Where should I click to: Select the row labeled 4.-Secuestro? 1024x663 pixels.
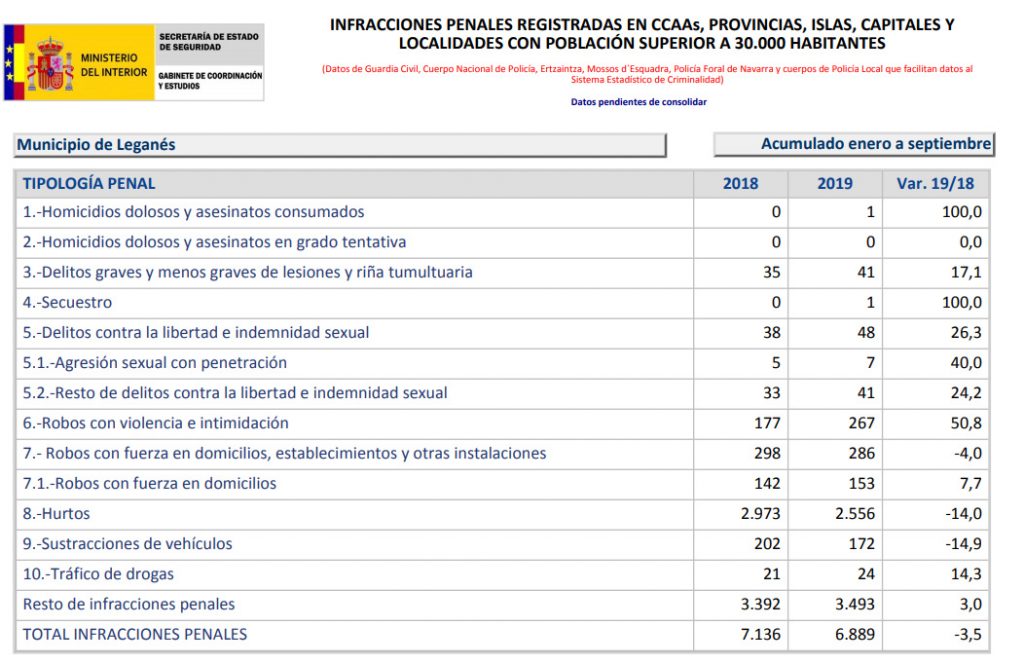point(67,303)
